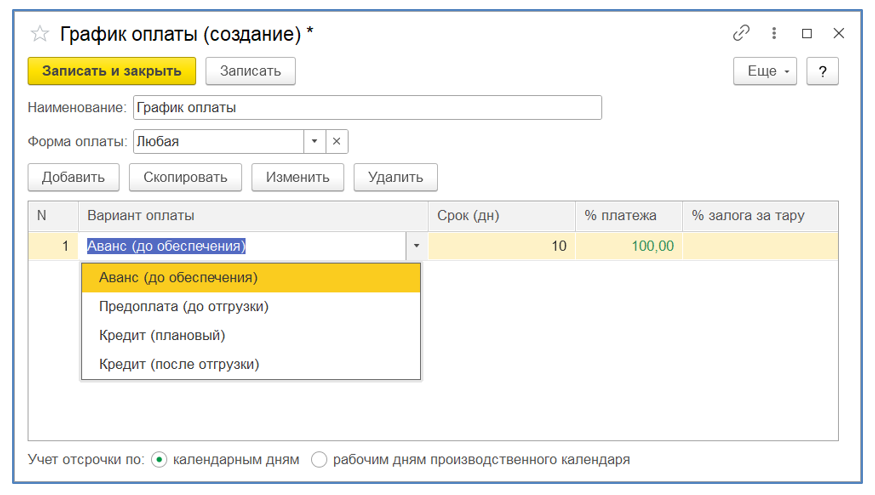Choose Кредит (после отгрузки) from the list
The width and height of the screenshot is (875, 495).
click(x=179, y=364)
